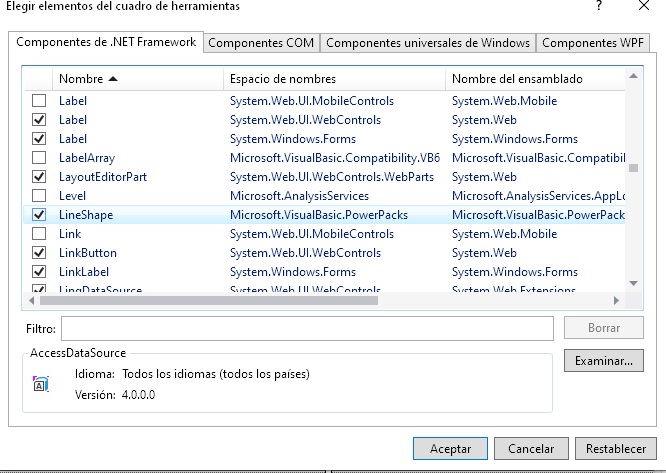Switch to Componentes WPF tab

tap(593, 43)
